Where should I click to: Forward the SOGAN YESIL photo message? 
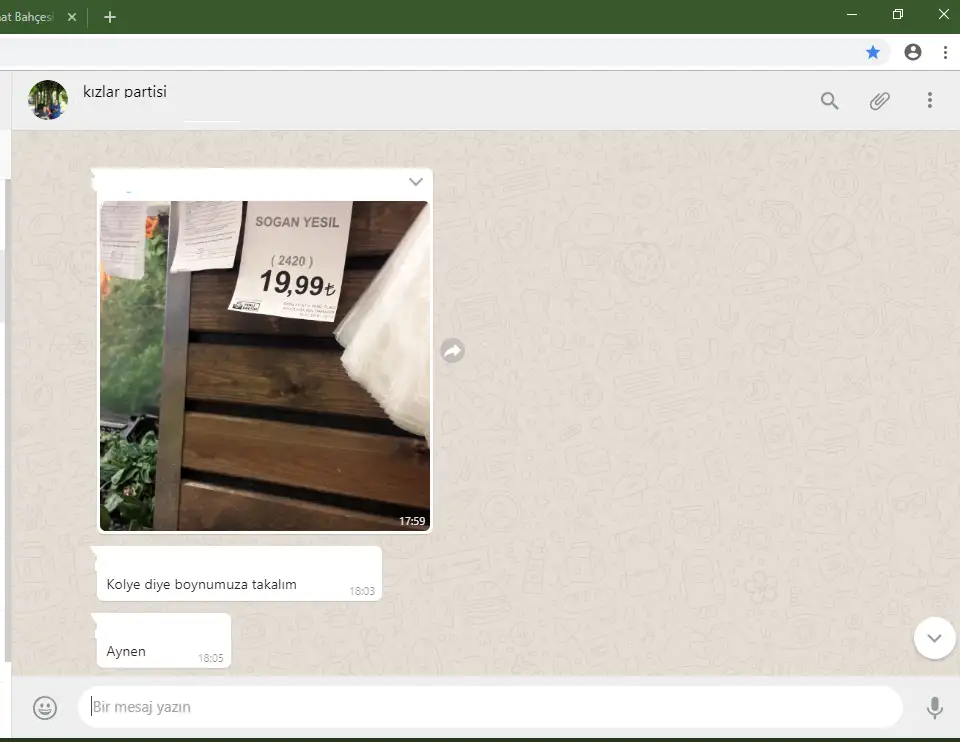pyautogui.click(x=452, y=351)
